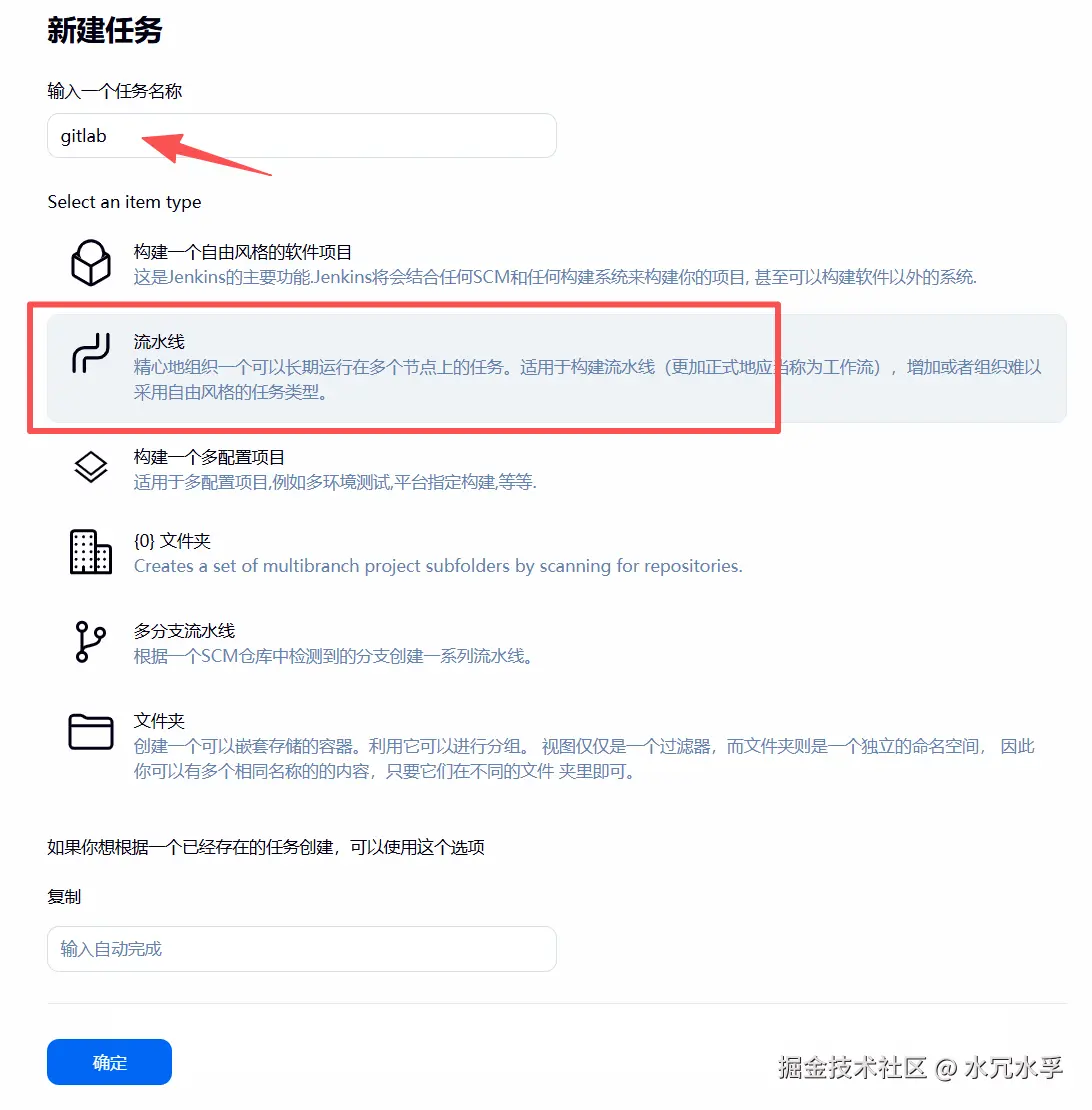Pick the {0} 文件夹 option title
The width and height of the screenshot is (1092, 1110).
pos(172,541)
